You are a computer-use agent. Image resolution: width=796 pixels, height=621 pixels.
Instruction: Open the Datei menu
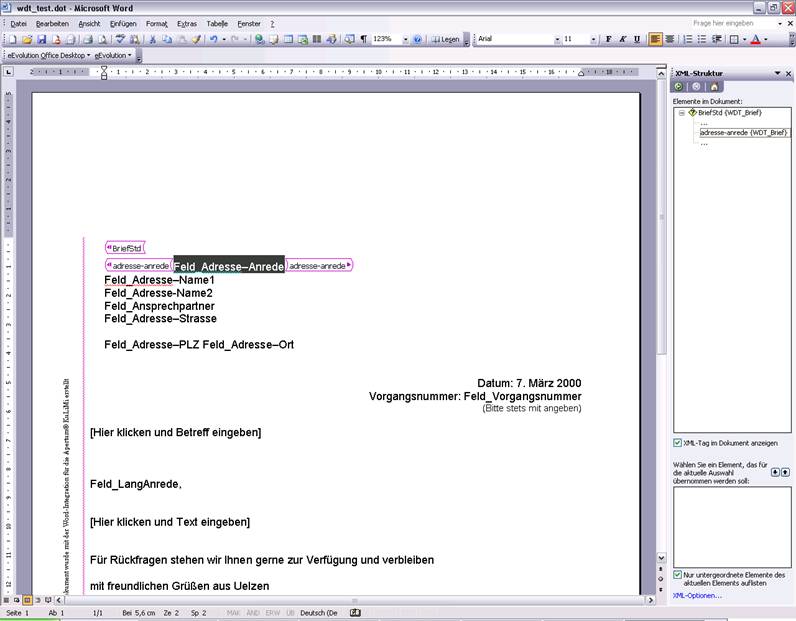pyautogui.click(x=18, y=24)
